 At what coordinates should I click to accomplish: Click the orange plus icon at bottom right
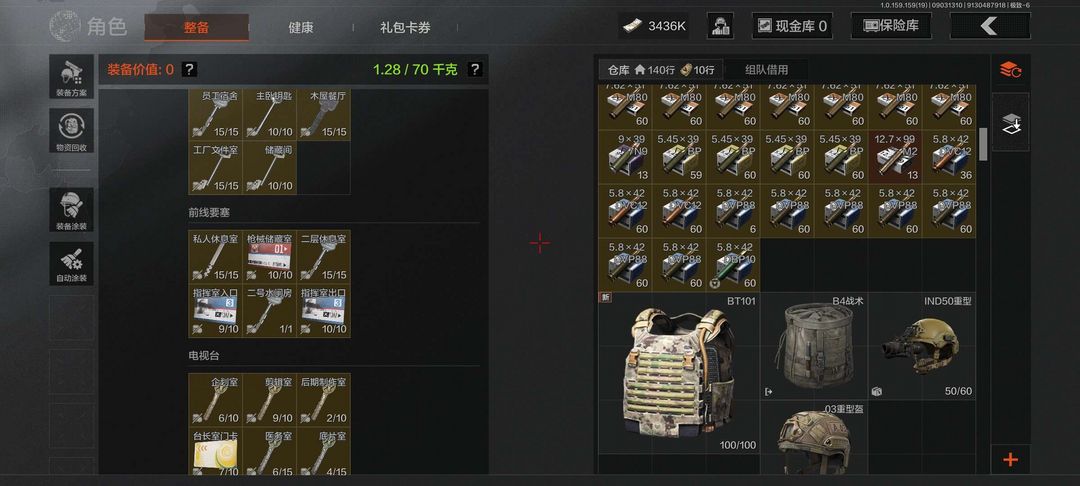[1010, 460]
